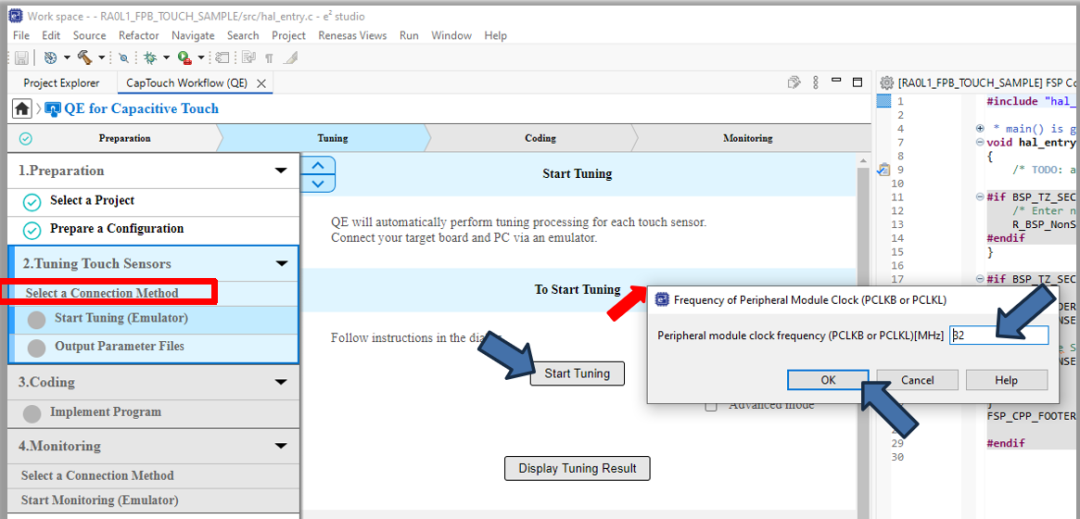Click the toggle block selection toolbar icon

click(249, 58)
